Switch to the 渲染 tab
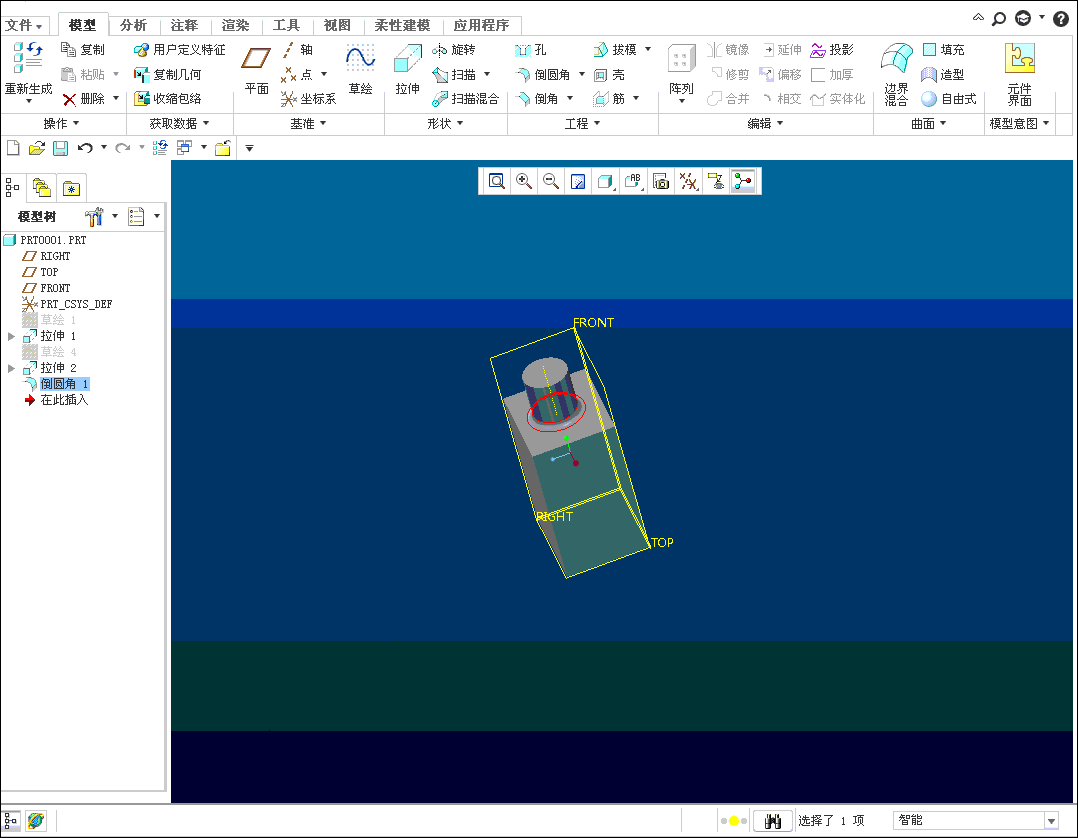The image size is (1078, 838). pos(235,25)
